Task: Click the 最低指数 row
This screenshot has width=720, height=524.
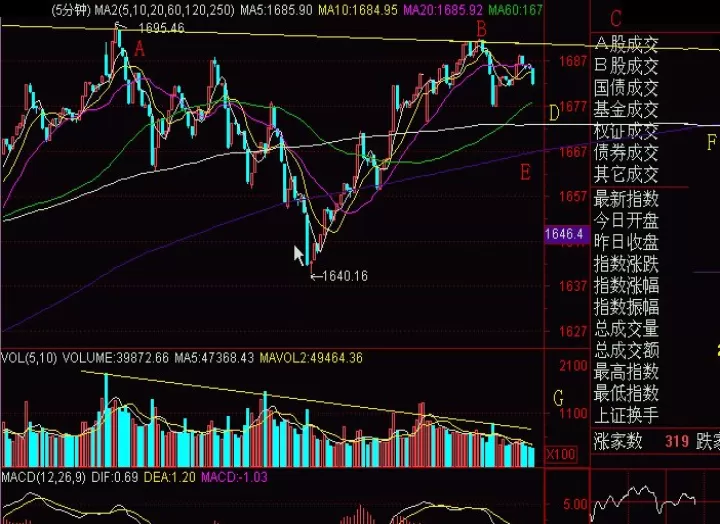Action: pos(626,393)
